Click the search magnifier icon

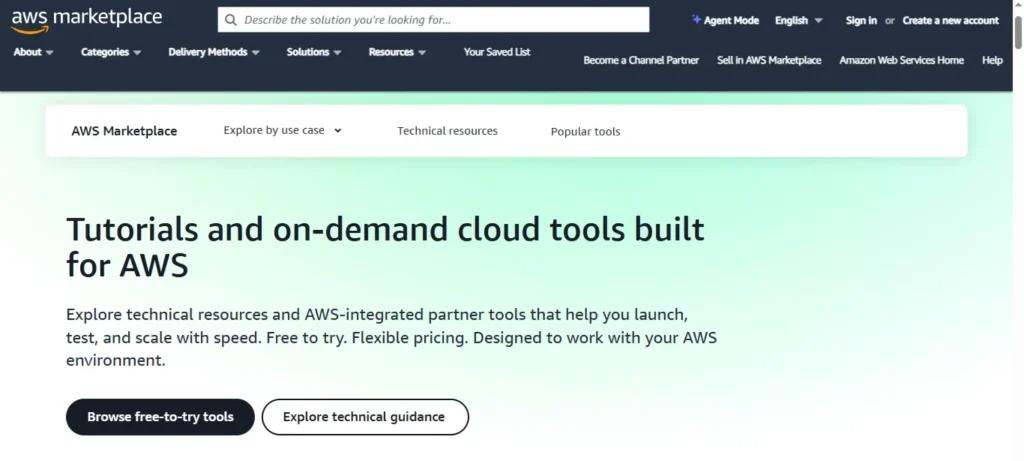click(x=231, y=20)
